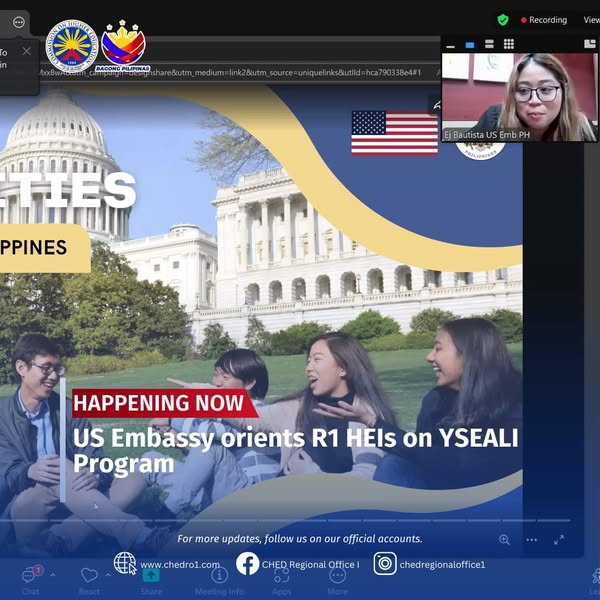Click the zoom-in magnifier on shared content

504,540
